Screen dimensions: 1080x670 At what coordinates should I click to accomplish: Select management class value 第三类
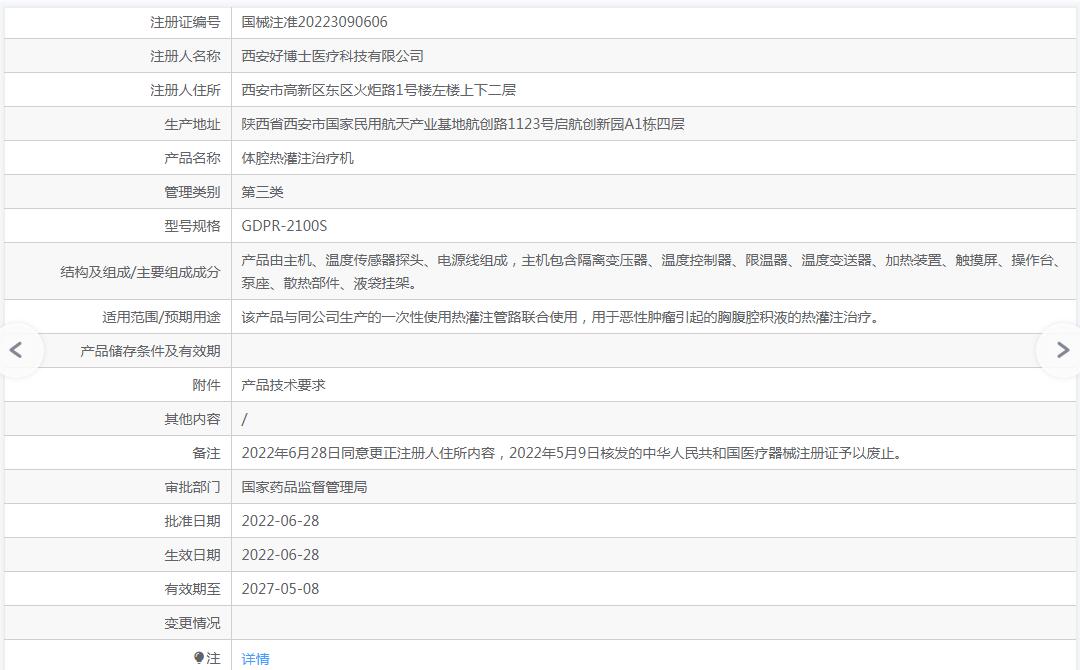pos(262,191)
